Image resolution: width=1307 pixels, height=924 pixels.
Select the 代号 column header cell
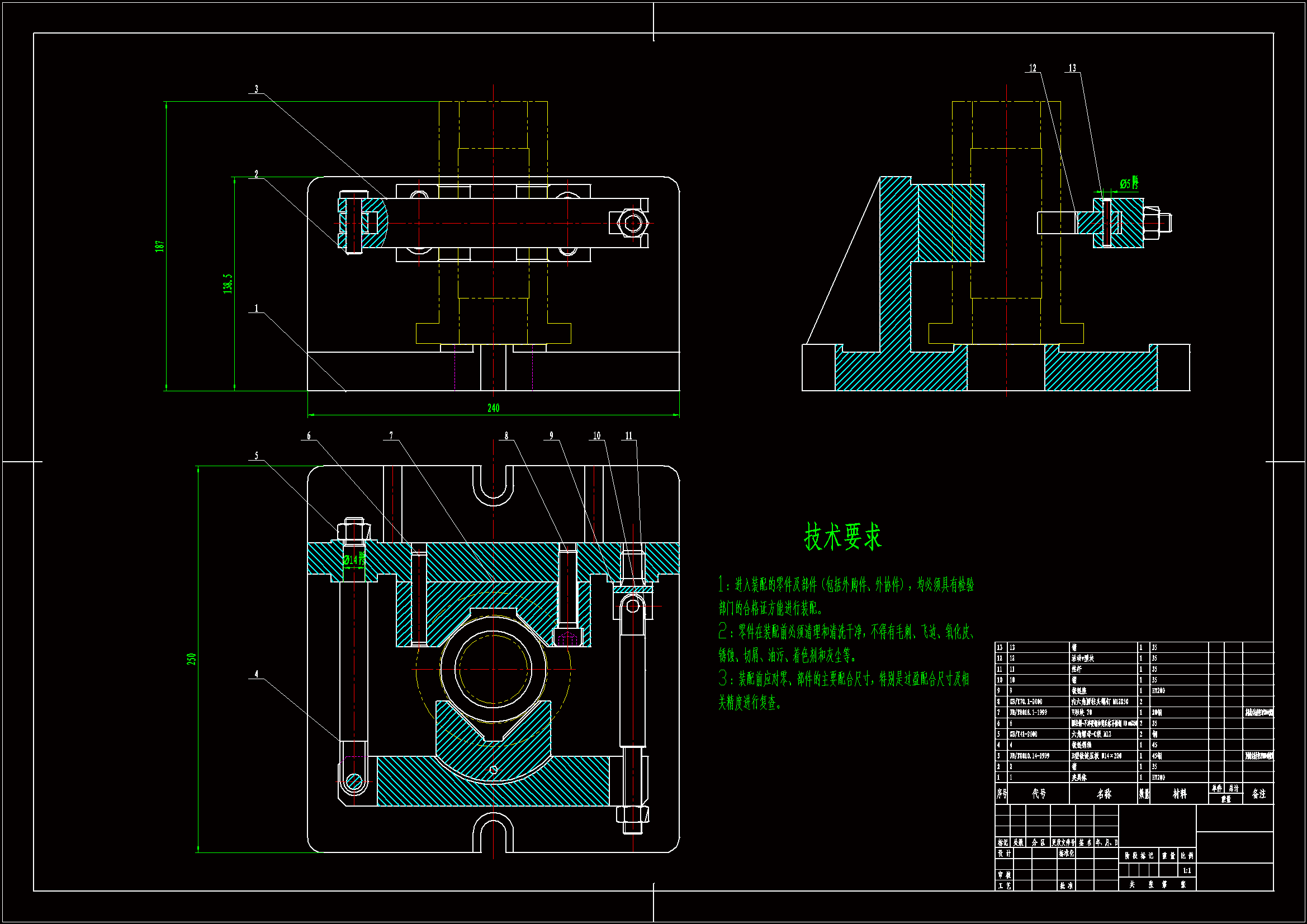point(1039,794)
